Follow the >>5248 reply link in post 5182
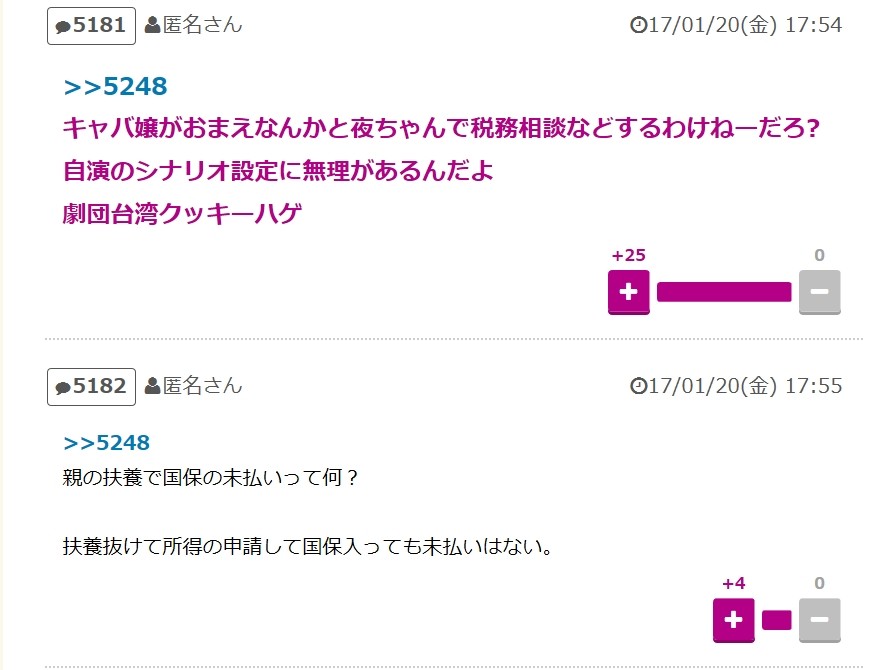Screen dimensions: 886x670 [107, 443]
